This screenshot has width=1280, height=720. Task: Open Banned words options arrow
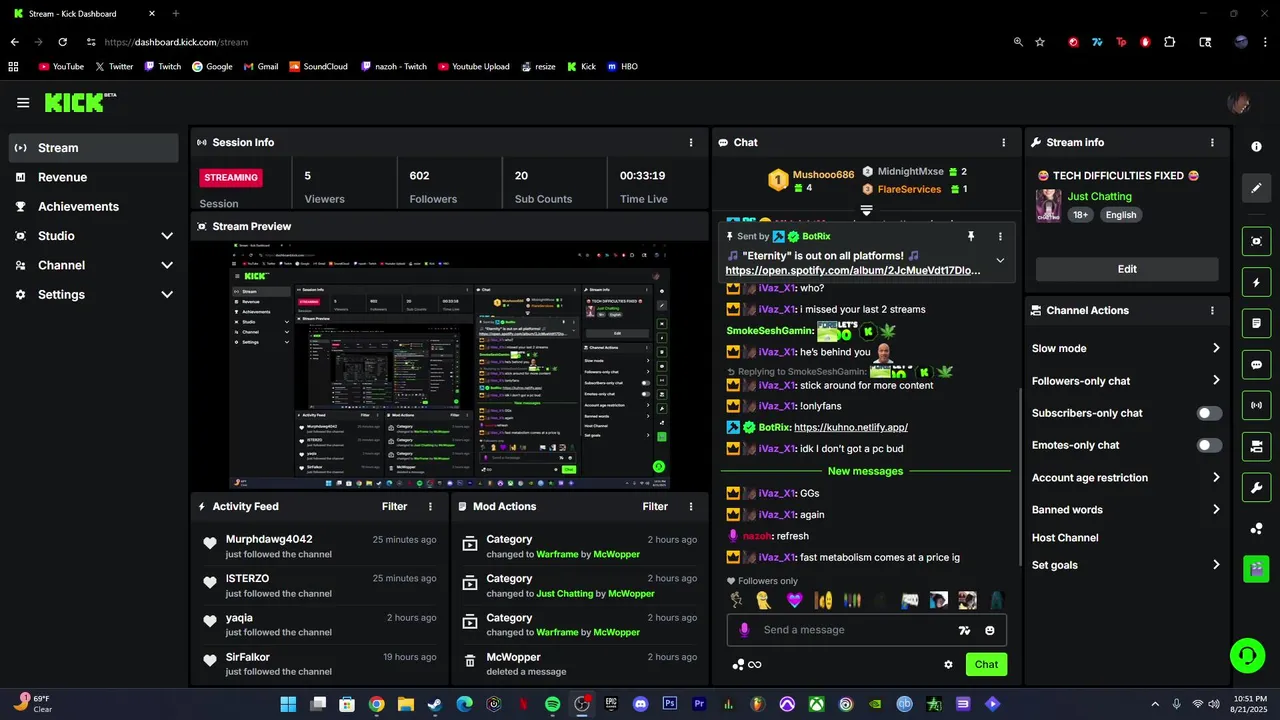1216,510
